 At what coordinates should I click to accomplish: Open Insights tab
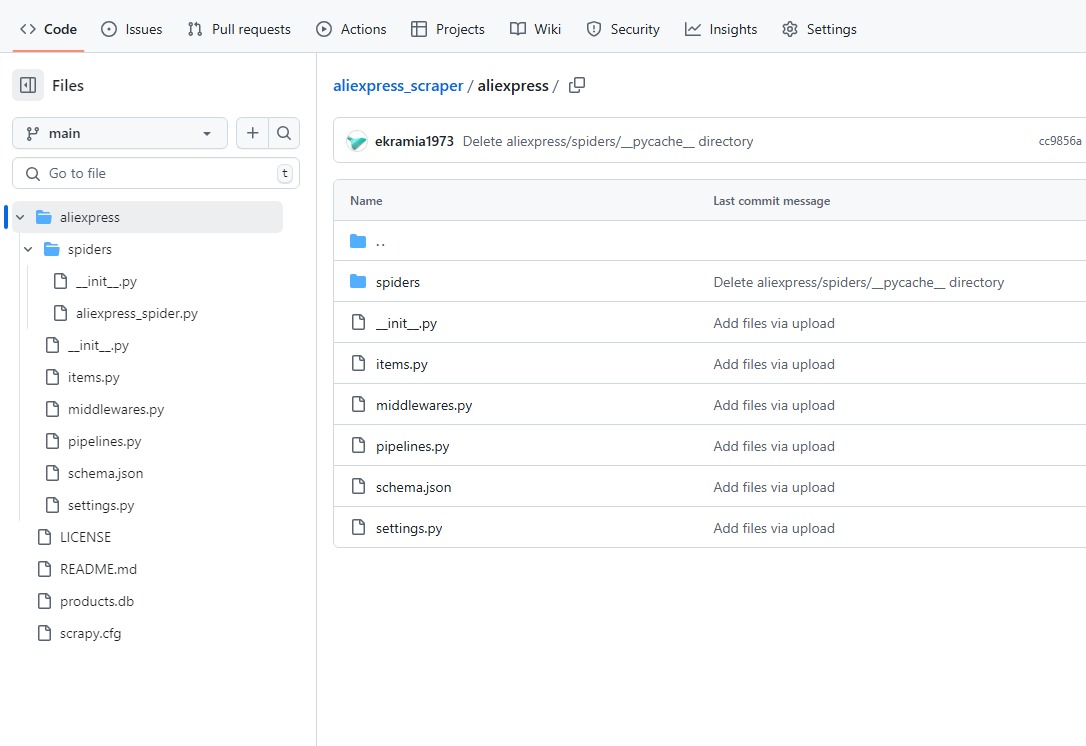tap(721, 29)
